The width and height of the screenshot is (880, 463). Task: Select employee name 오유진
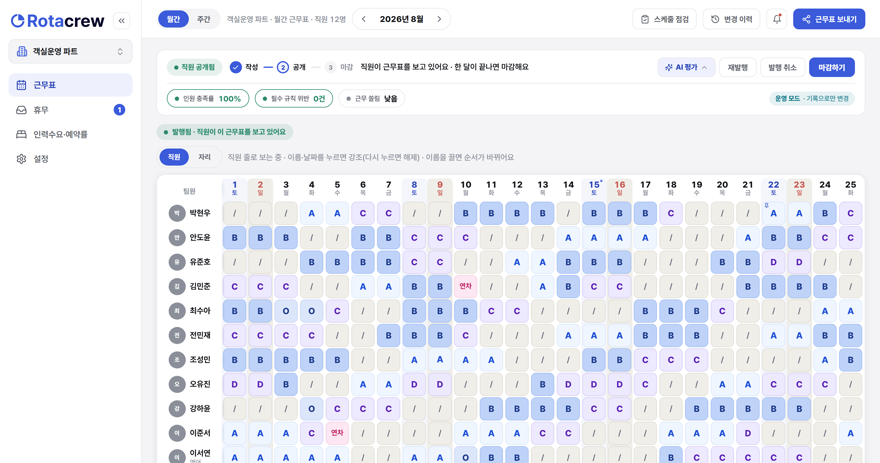(x=200, y=384)
